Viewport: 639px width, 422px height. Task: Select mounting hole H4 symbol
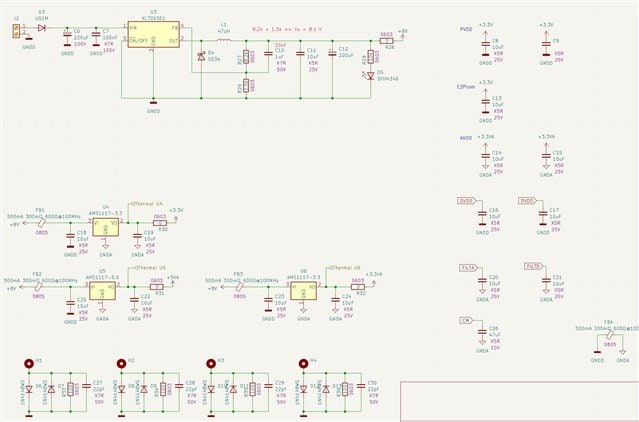(x=303, y=363)
